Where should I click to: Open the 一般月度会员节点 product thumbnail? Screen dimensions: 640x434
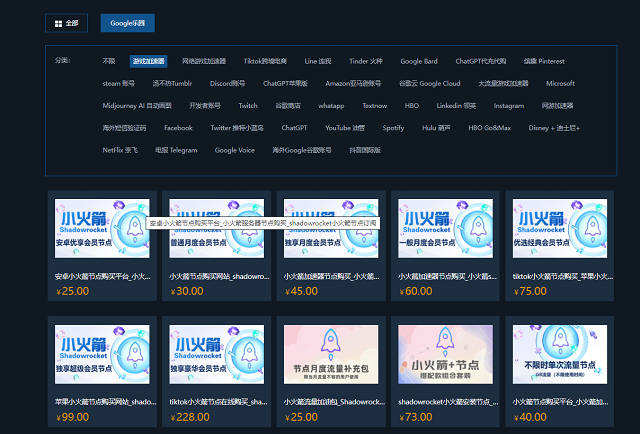(x=445, y=228)
